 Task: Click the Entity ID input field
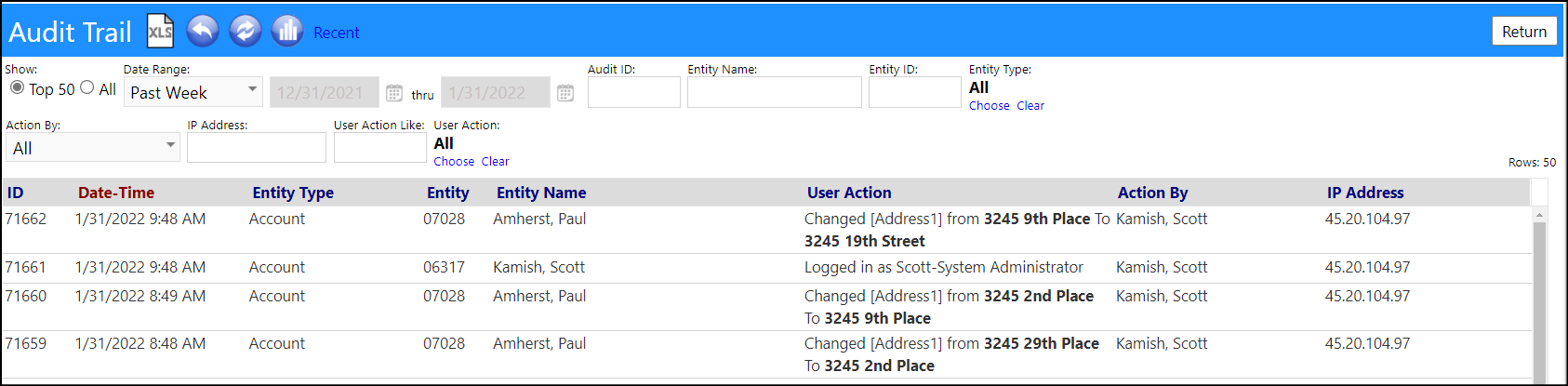click(915, 92)
